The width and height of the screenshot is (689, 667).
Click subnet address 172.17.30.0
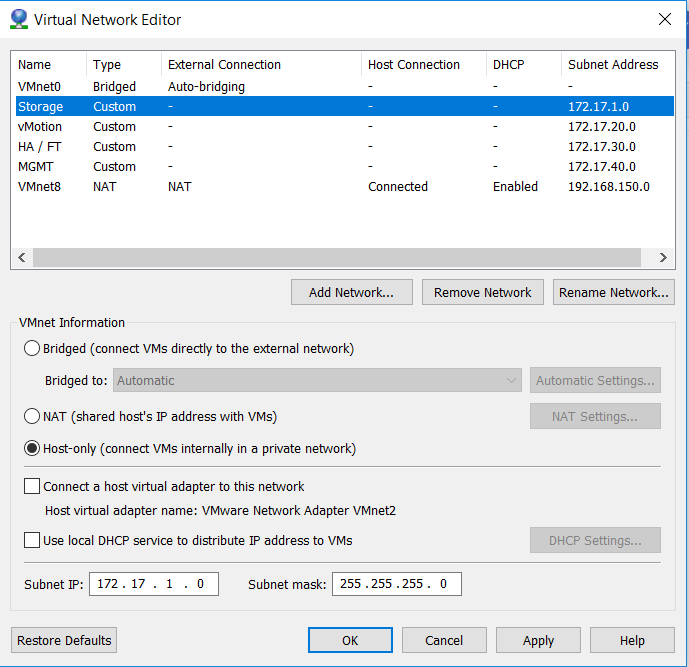(x=602, y=146)
